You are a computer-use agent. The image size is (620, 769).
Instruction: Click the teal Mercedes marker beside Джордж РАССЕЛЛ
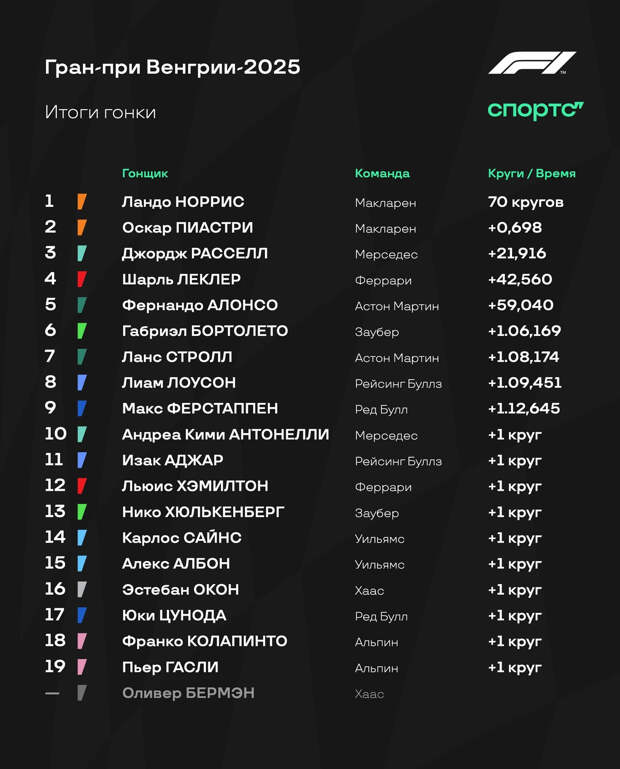[x=82, y=254]
